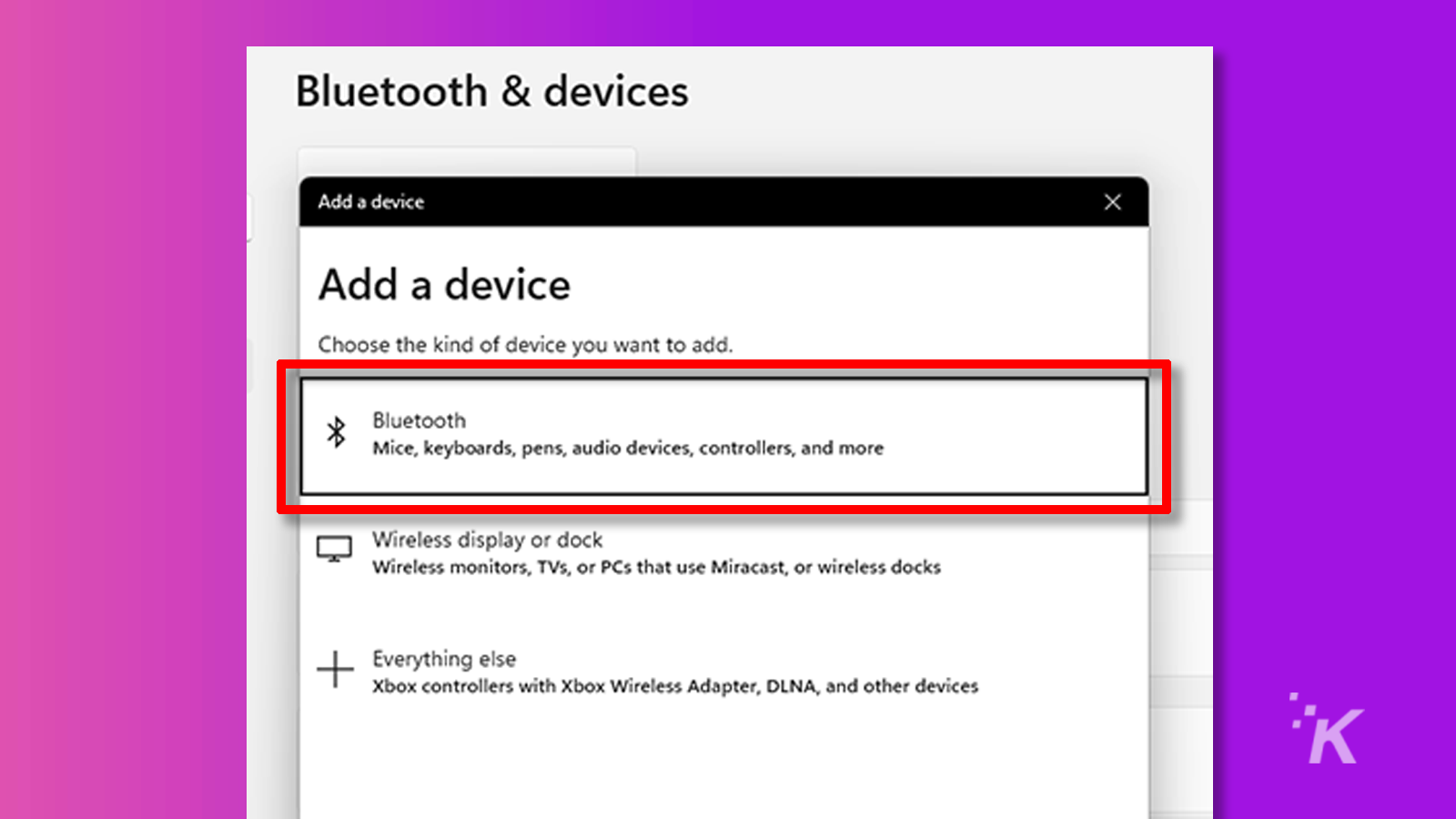Pick the Everything else title

(443, 659)
